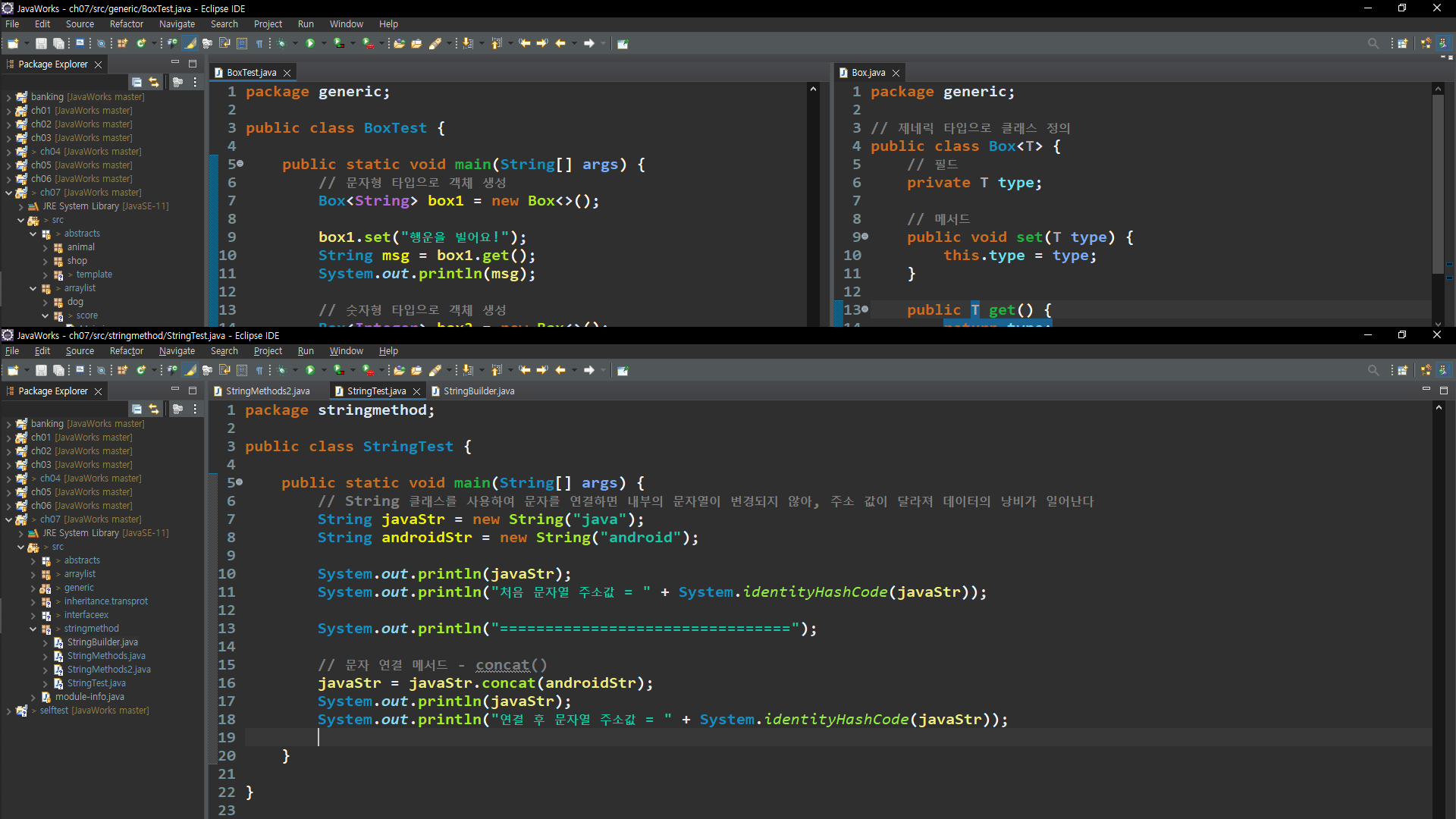Click Collapse All in the lower Package Explorer
This screenshot has height=819, width=1456.
click(x=137, y=409)
